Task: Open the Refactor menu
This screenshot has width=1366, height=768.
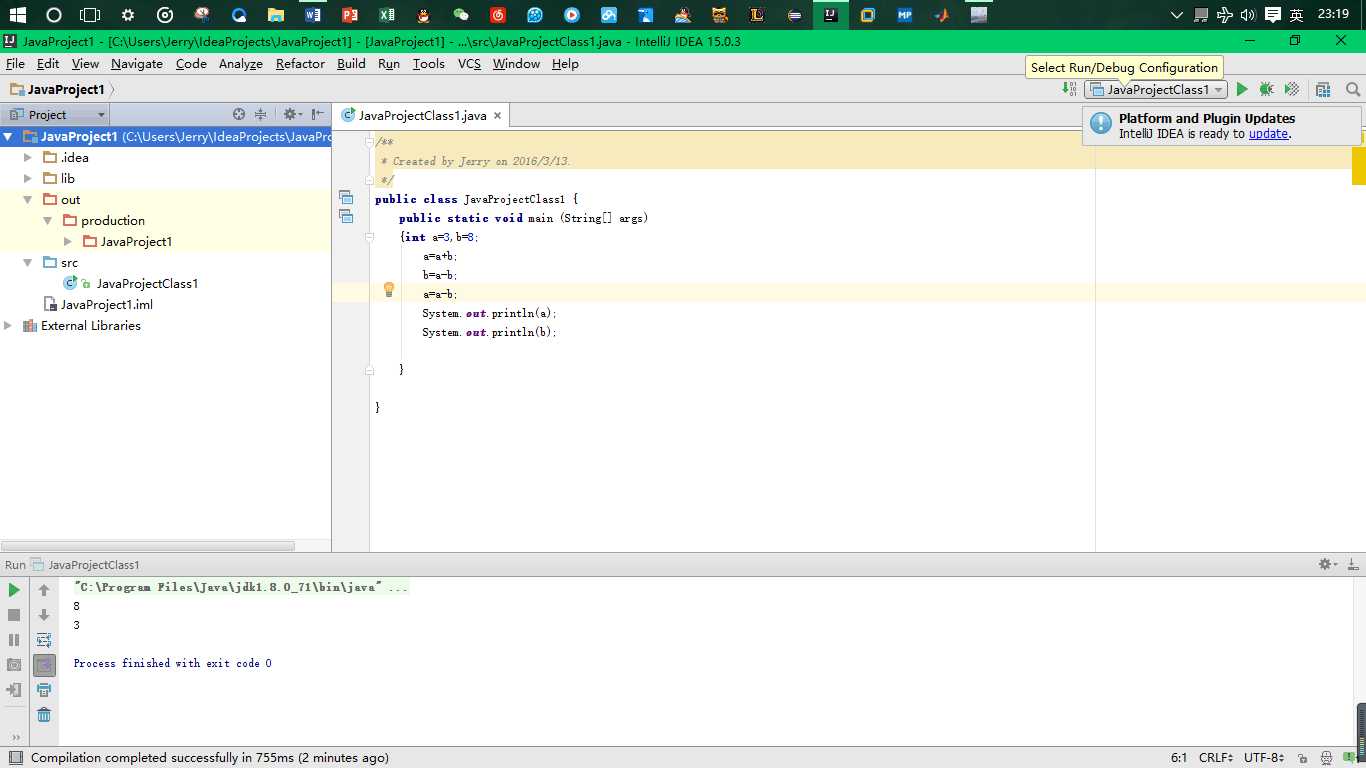Action: coord(300,63)
